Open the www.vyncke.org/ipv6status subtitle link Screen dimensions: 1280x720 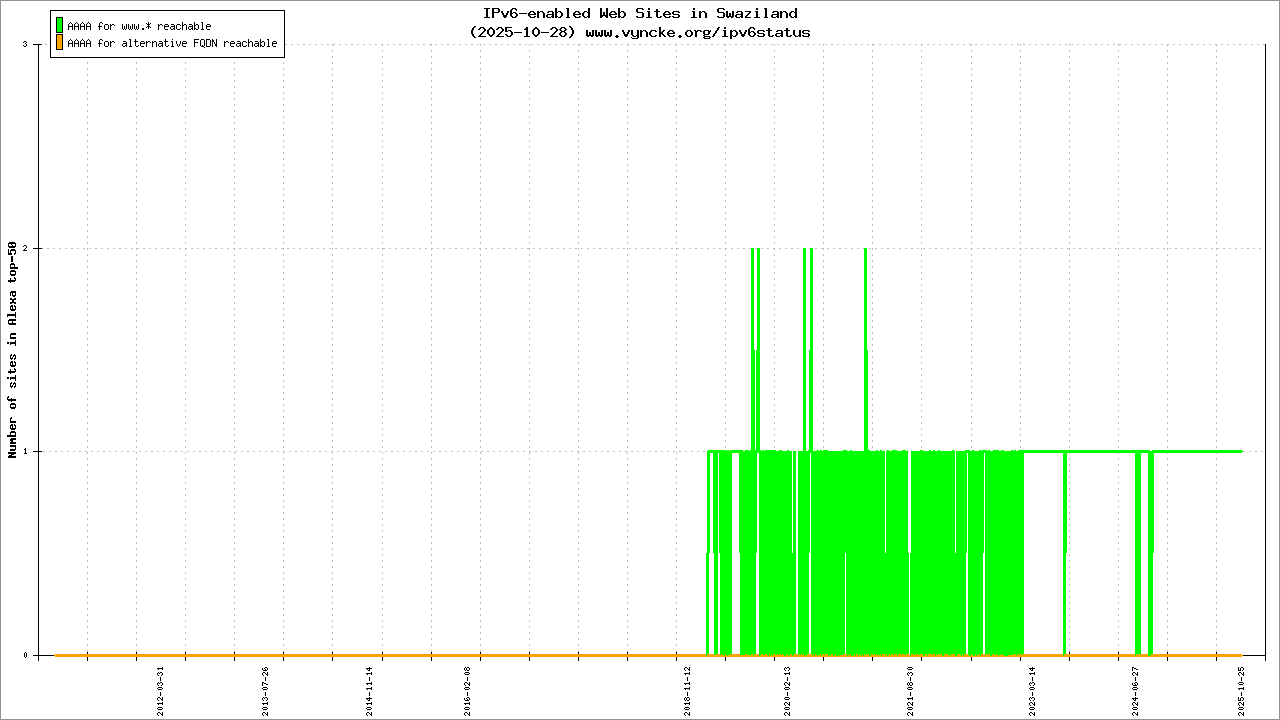pyautogui.click(x=697, y=32)
